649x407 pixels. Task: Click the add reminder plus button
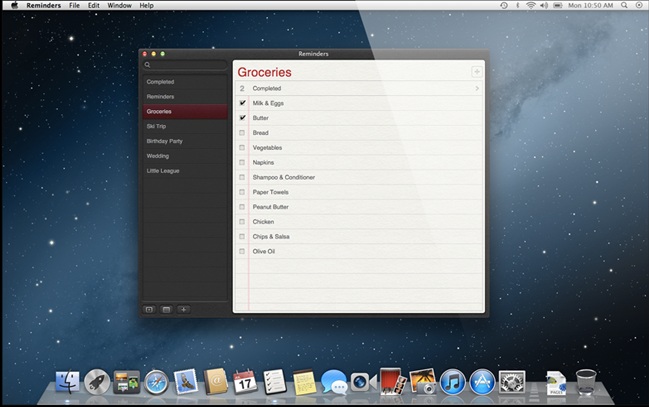(x=476, y=72)
